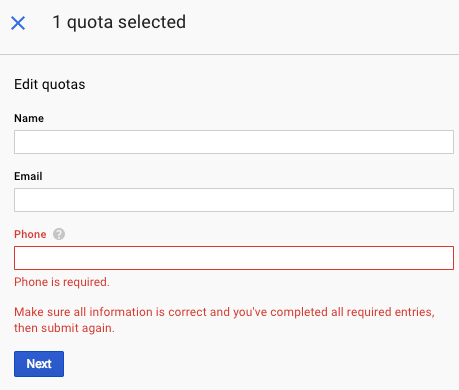This screenshot has height=390, width=459.
Task: Click the red Phone label
Action: pos(30,234)
